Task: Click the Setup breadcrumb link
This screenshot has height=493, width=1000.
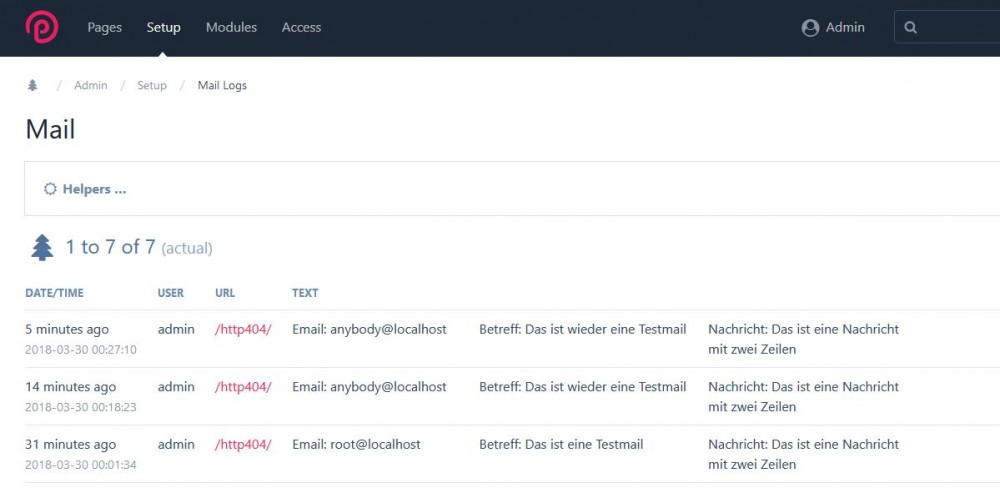Action: click(152, 86)
